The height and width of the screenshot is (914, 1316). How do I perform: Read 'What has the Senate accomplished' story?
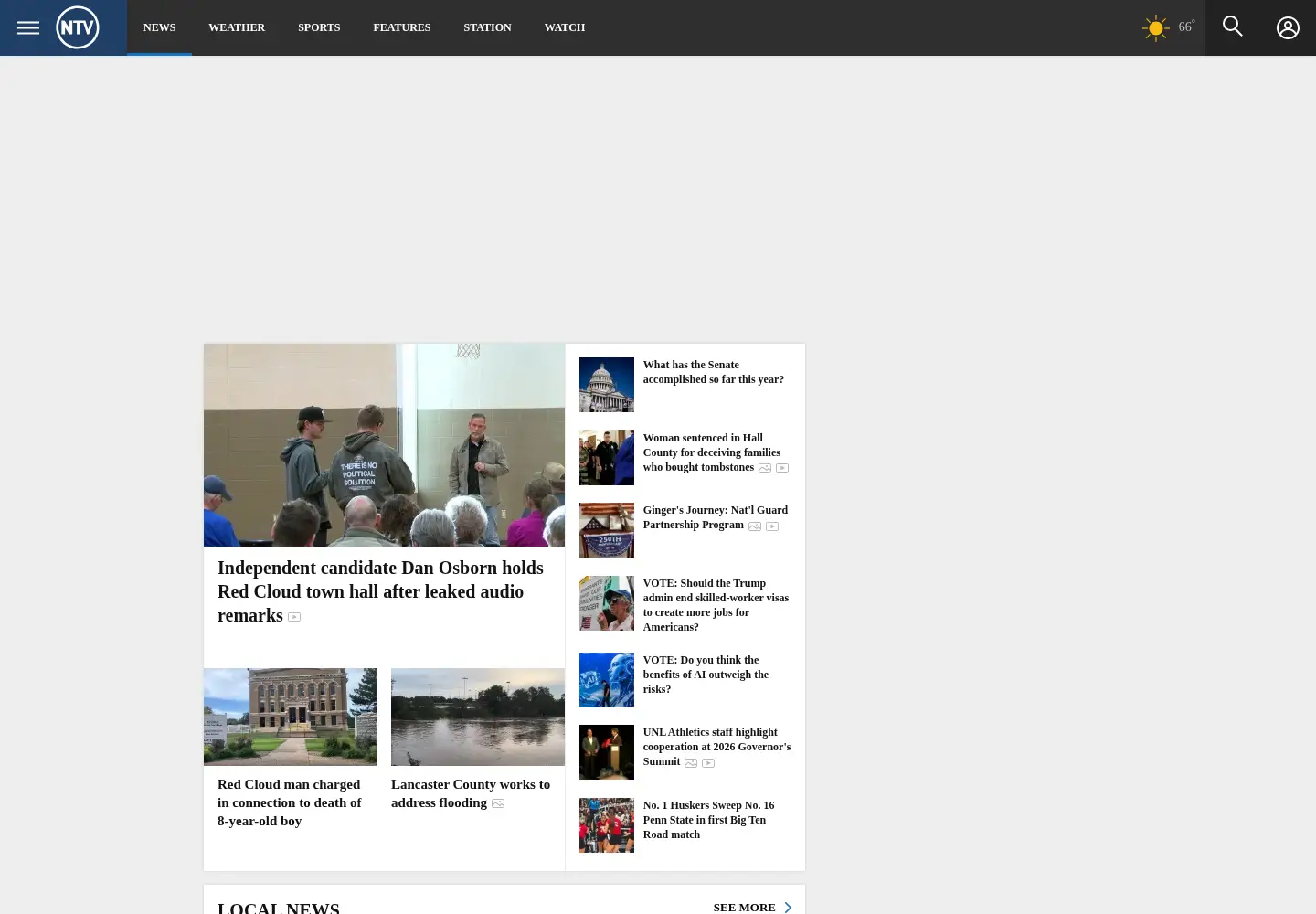pos(714,372)
